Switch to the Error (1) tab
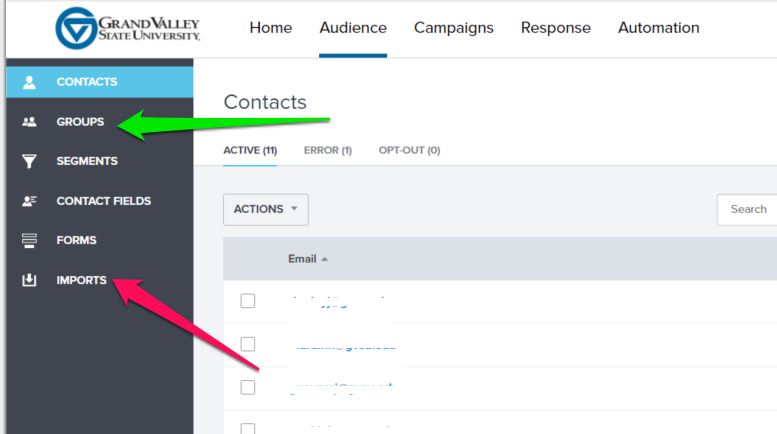The height and width of the screenshot is (434, 777). 328,151
